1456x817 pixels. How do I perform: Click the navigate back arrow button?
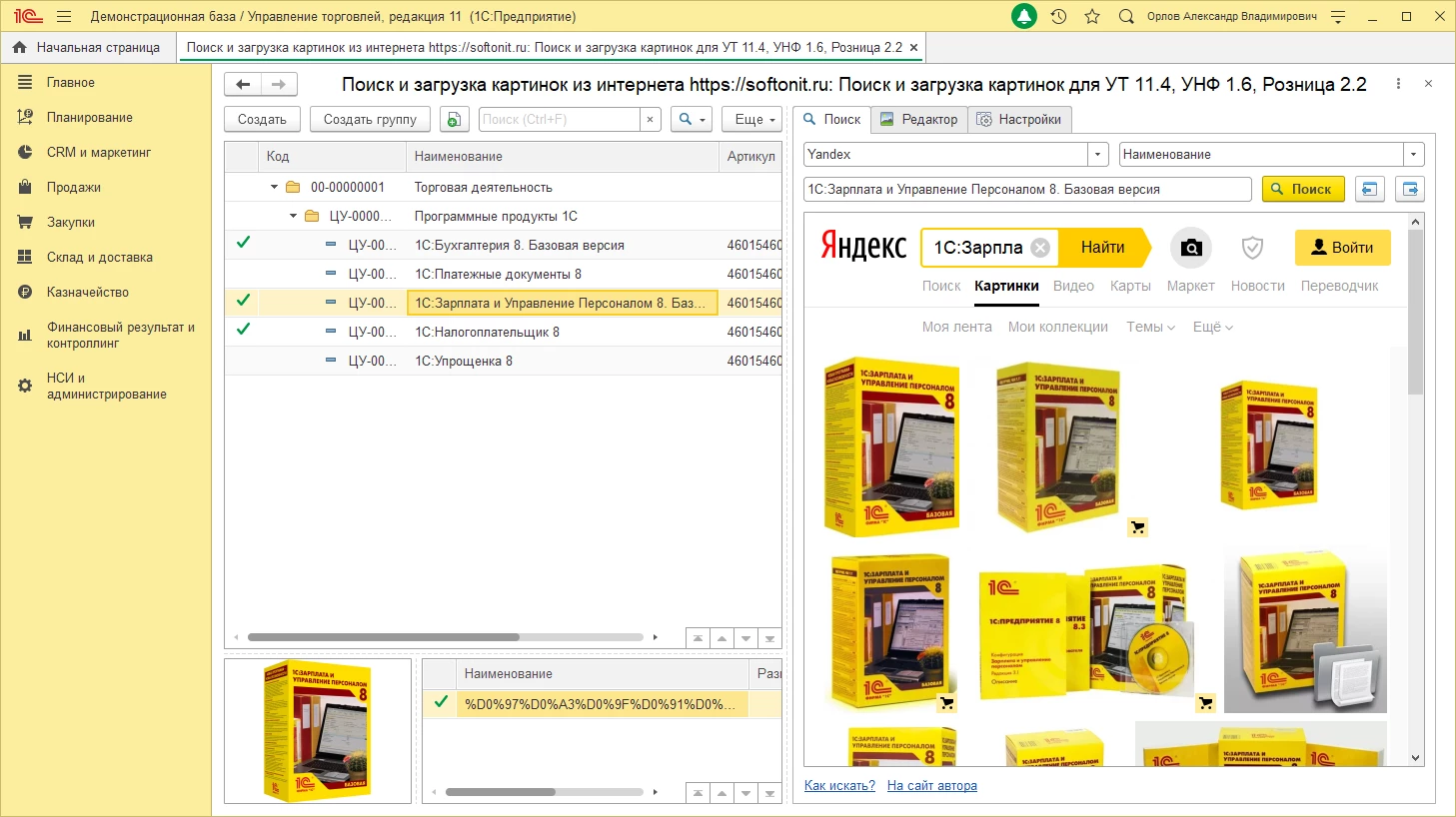tap(243, 85)
